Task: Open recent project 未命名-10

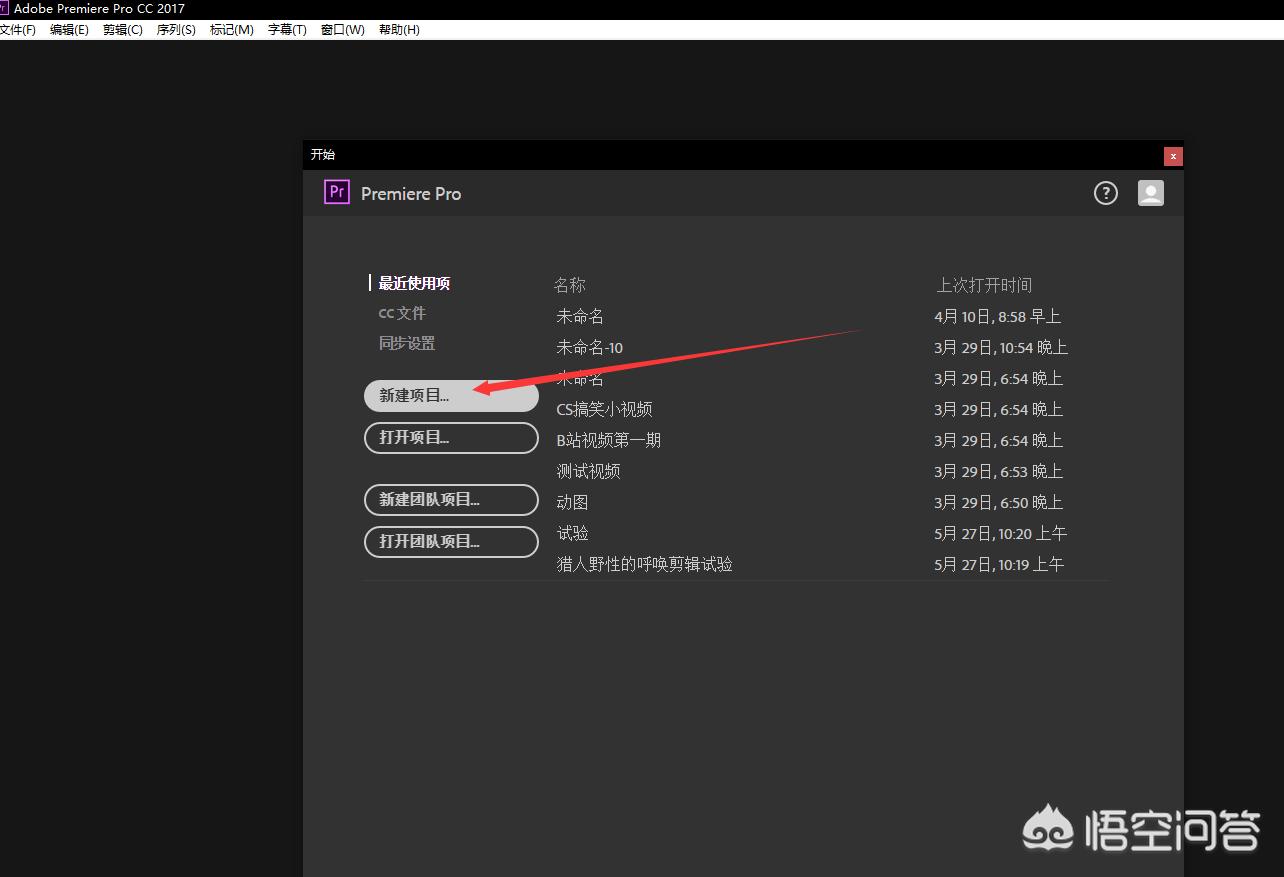Action: 590,347
